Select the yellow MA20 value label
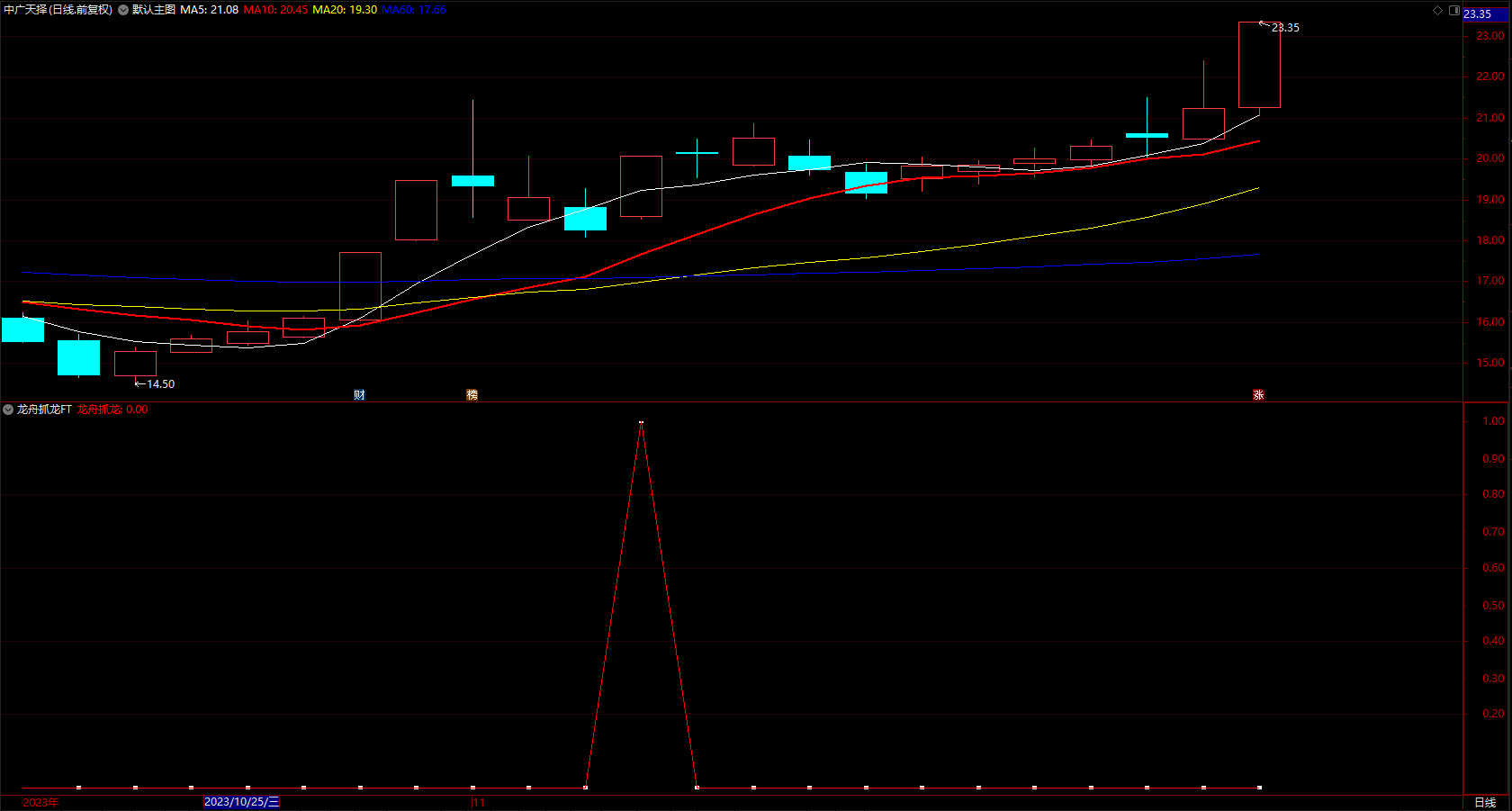 click(345, 10)
